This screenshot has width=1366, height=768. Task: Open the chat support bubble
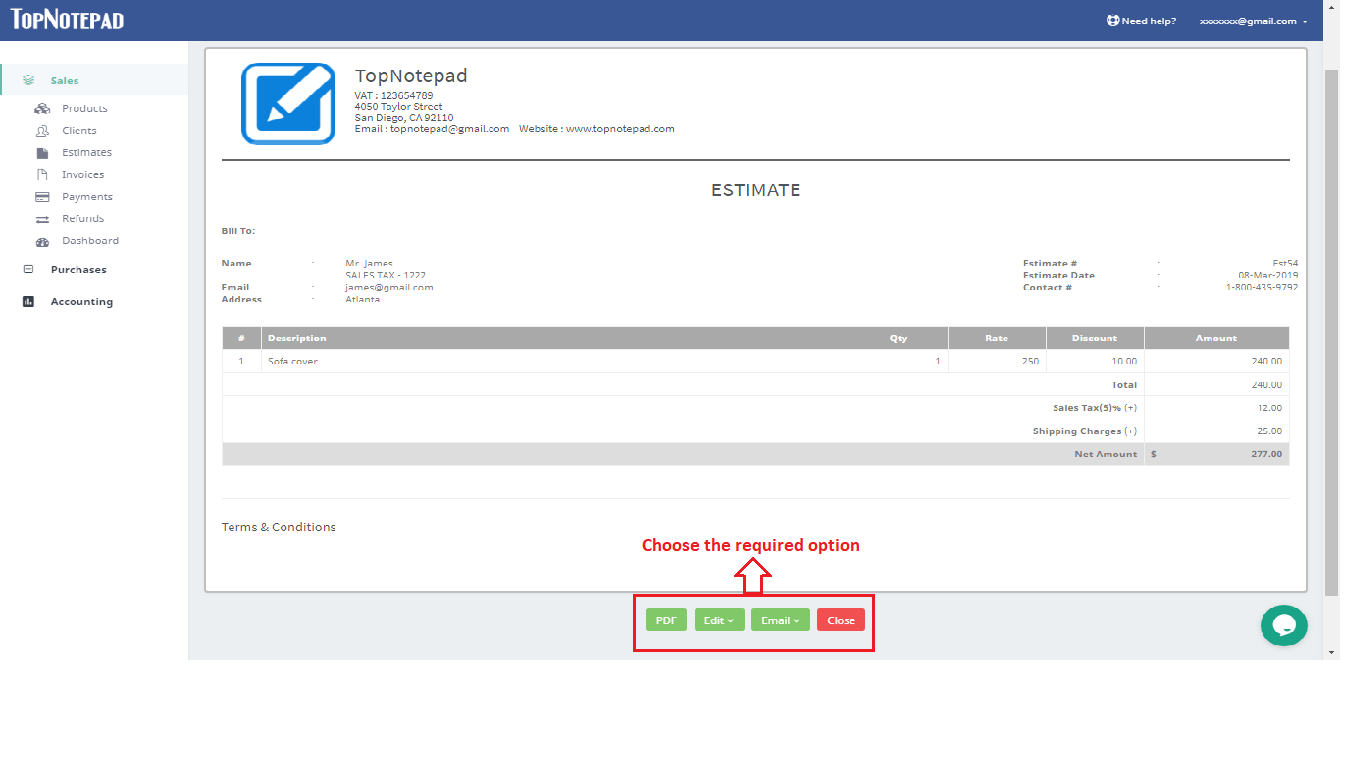pos(1284,626)
